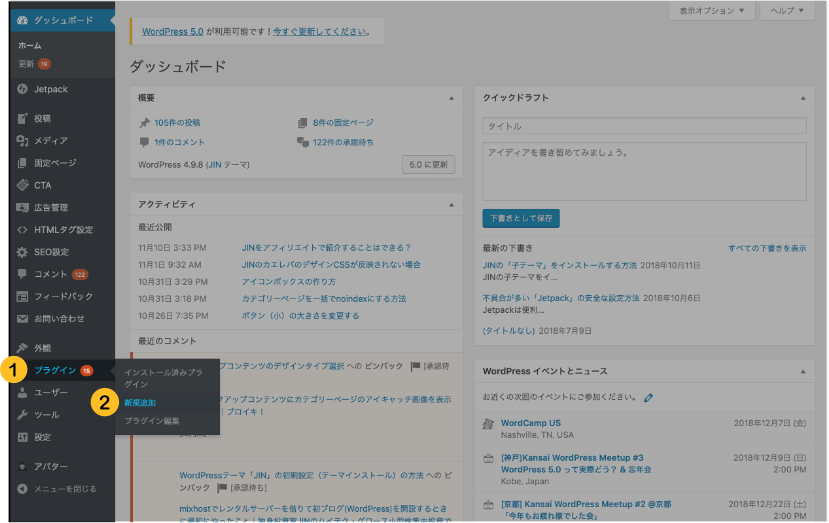Click the お問い合わせ envelope icon
This screenshot has height=523, width=829.
(22, 319)
